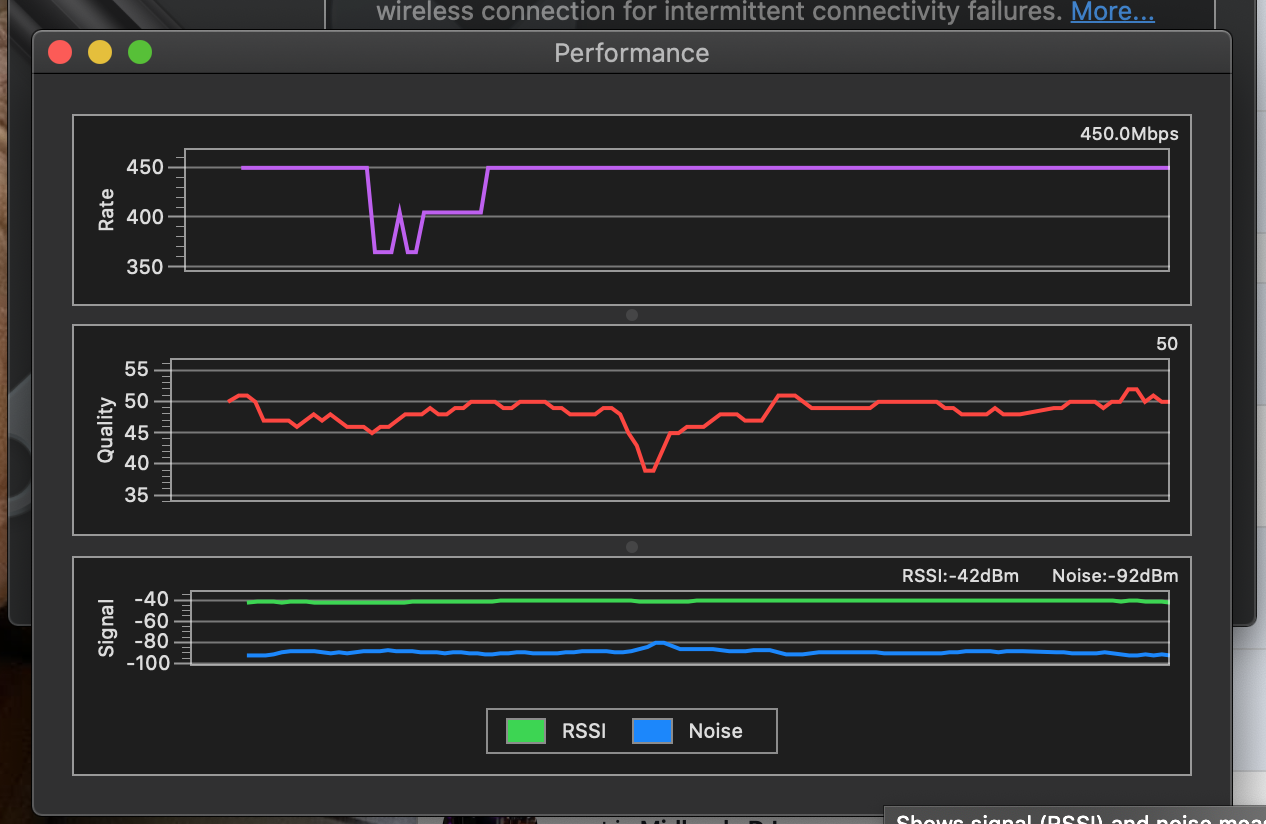
Task: Click the divider handle between Rate and Quality
Action: click(632, 315)
